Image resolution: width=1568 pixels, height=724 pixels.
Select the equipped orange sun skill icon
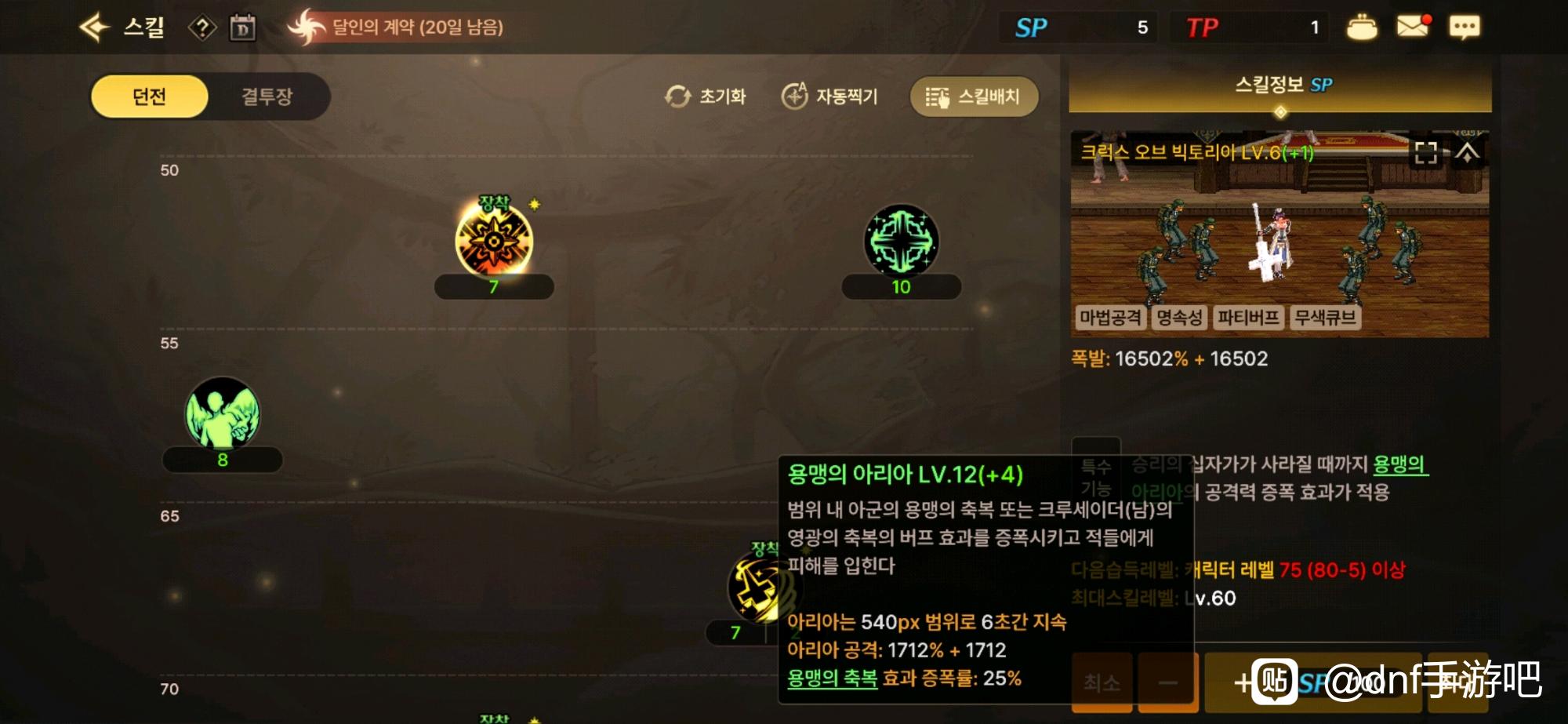494,239
